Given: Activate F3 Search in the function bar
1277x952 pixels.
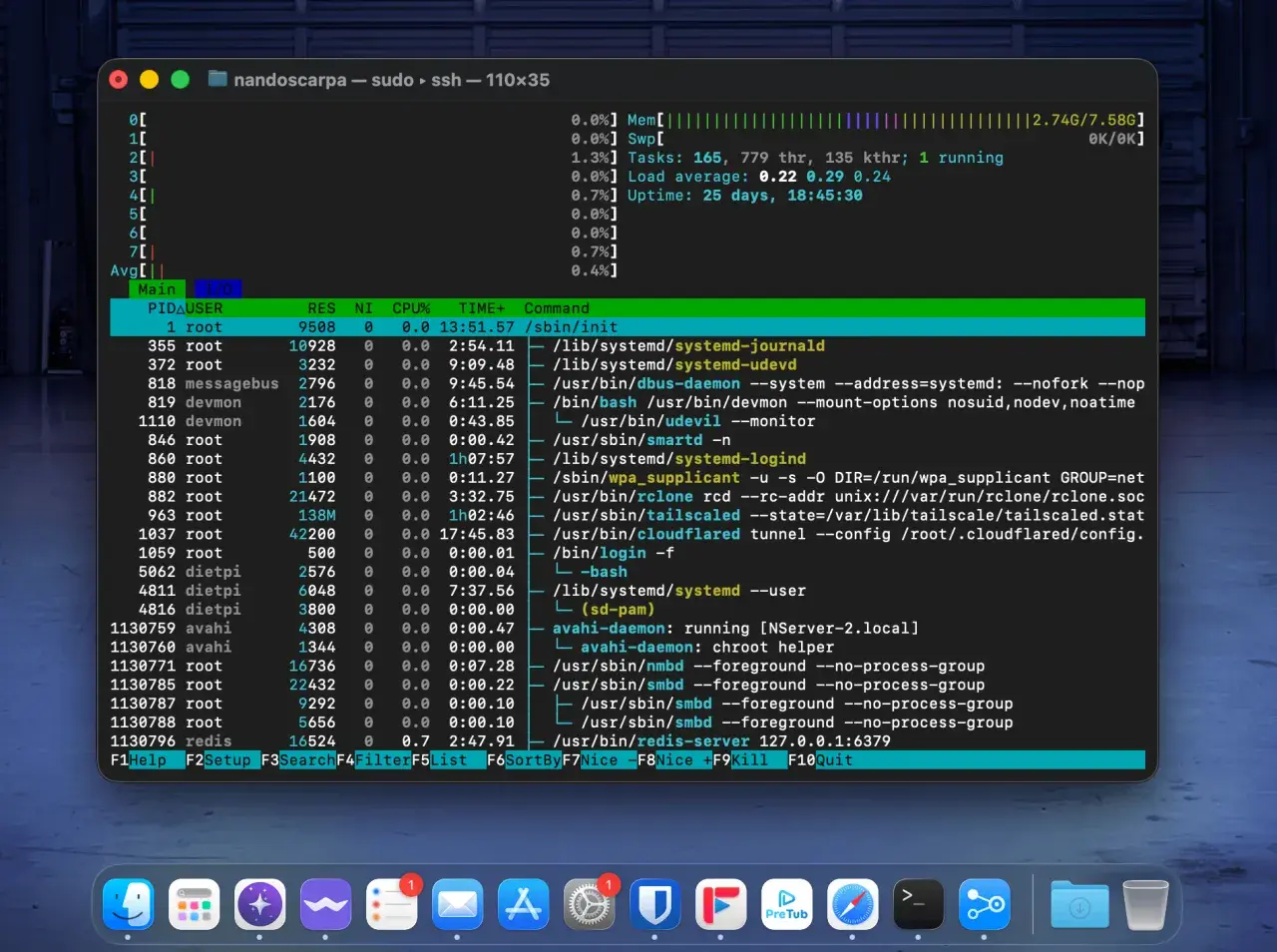Looking at the screenshot, I should [298, 760].
